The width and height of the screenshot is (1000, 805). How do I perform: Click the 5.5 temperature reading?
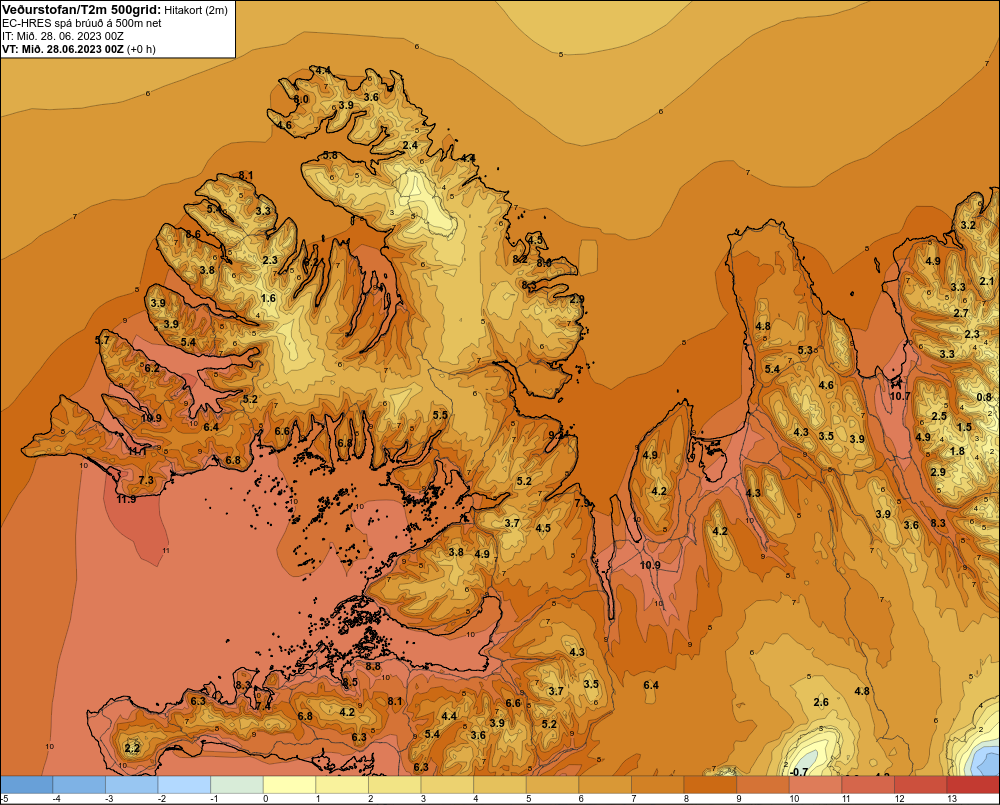(440, 415)
